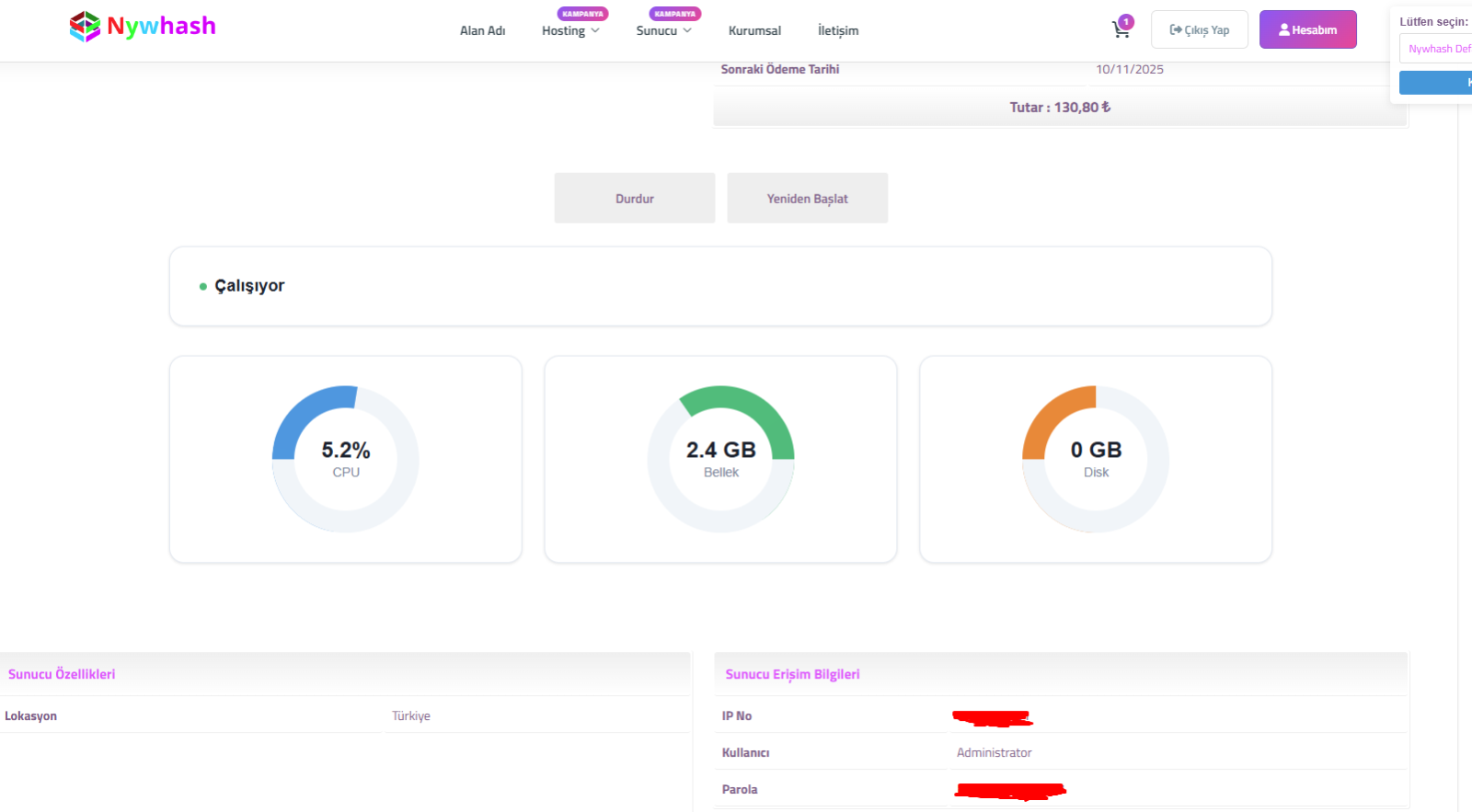The image size is (1472, 812).
Task: Click the green Çalışıyor status dot
Action: click(203, 287)
